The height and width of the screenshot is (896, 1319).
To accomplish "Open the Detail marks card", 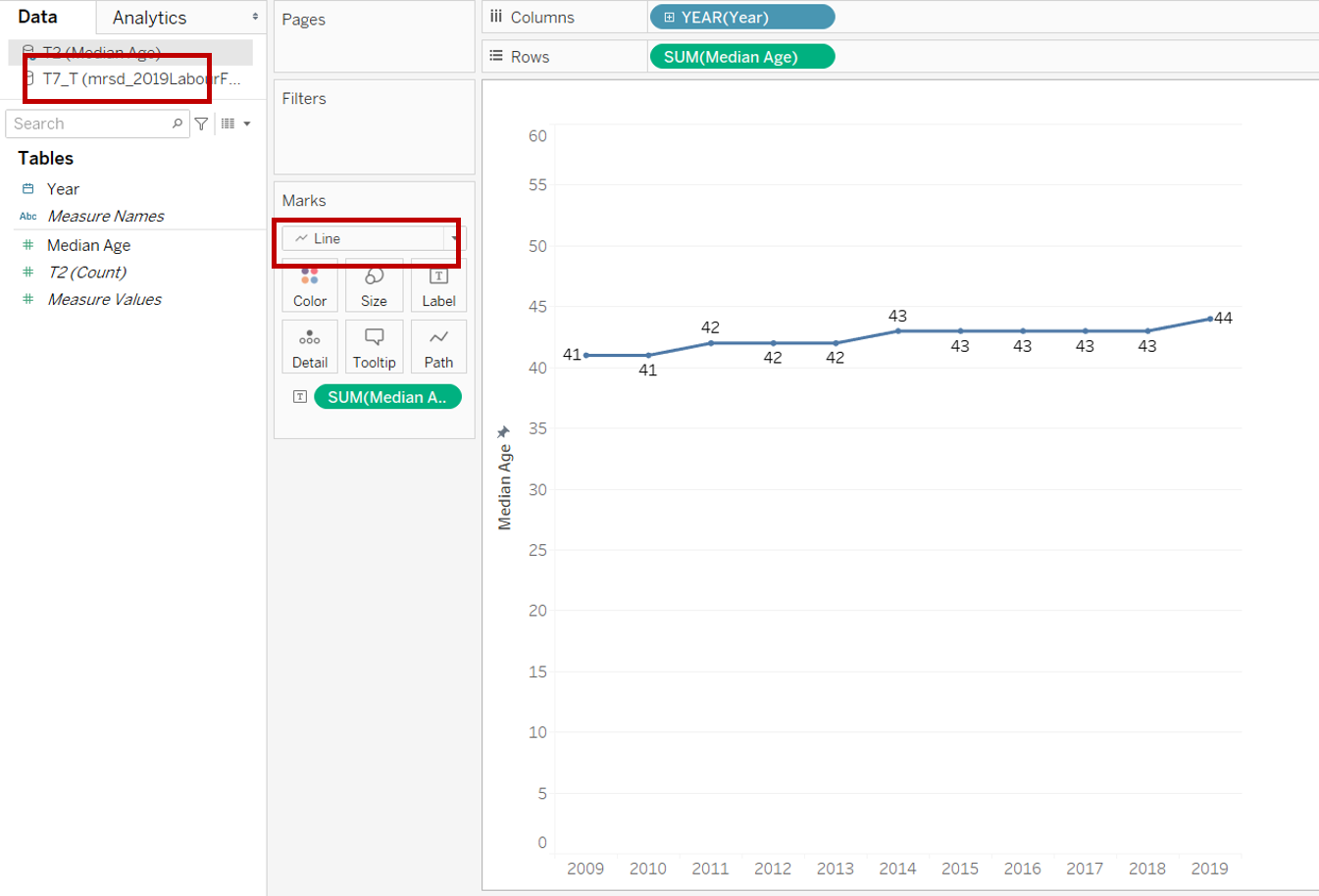I will point(310,348).
